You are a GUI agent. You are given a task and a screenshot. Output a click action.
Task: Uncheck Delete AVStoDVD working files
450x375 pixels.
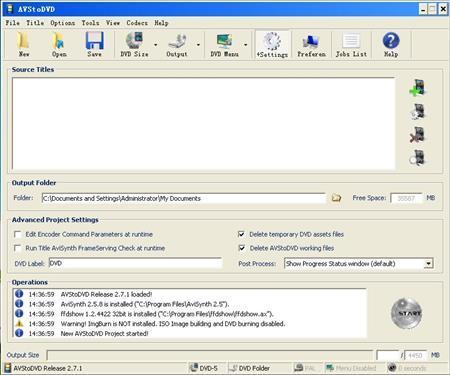(x=242, y=248)
